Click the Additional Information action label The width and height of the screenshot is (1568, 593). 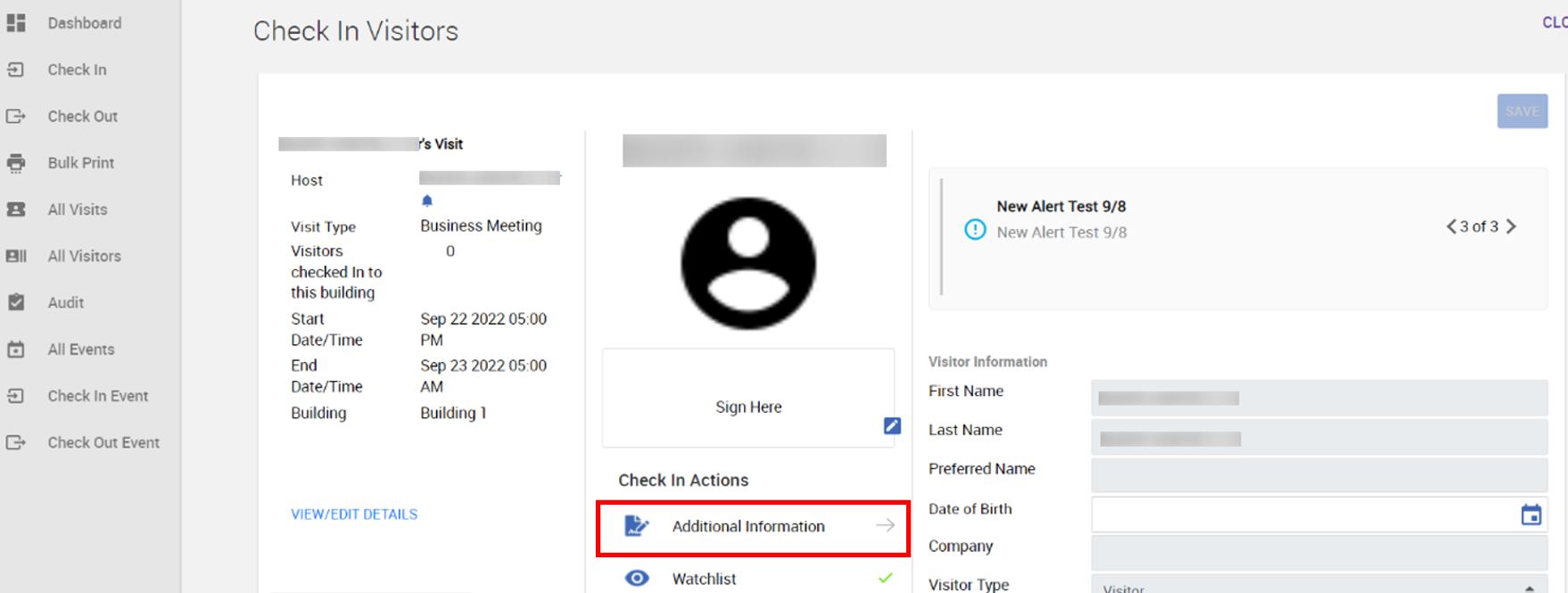point(748,526)
